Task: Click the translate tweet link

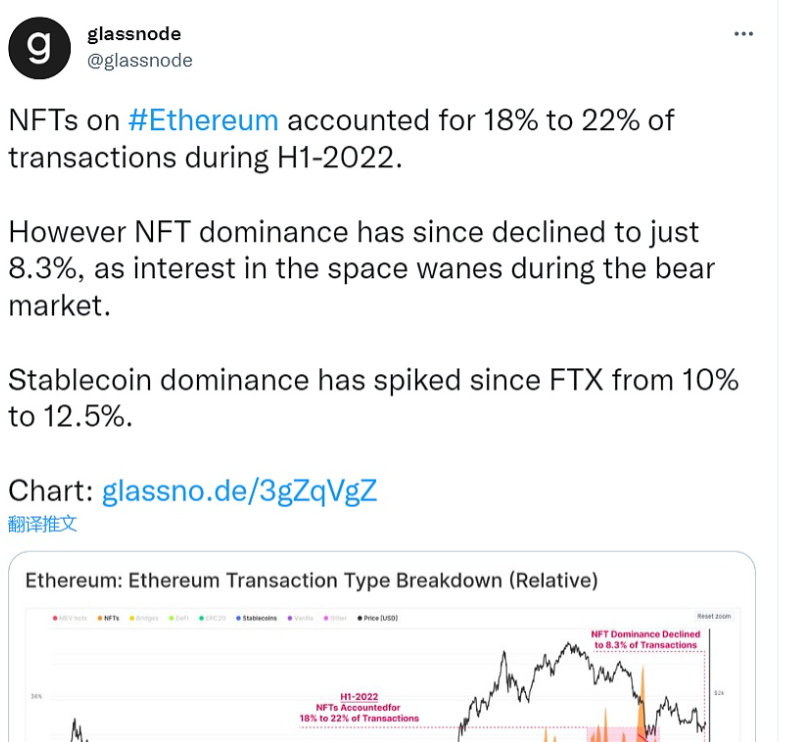Action: (42, 523)
